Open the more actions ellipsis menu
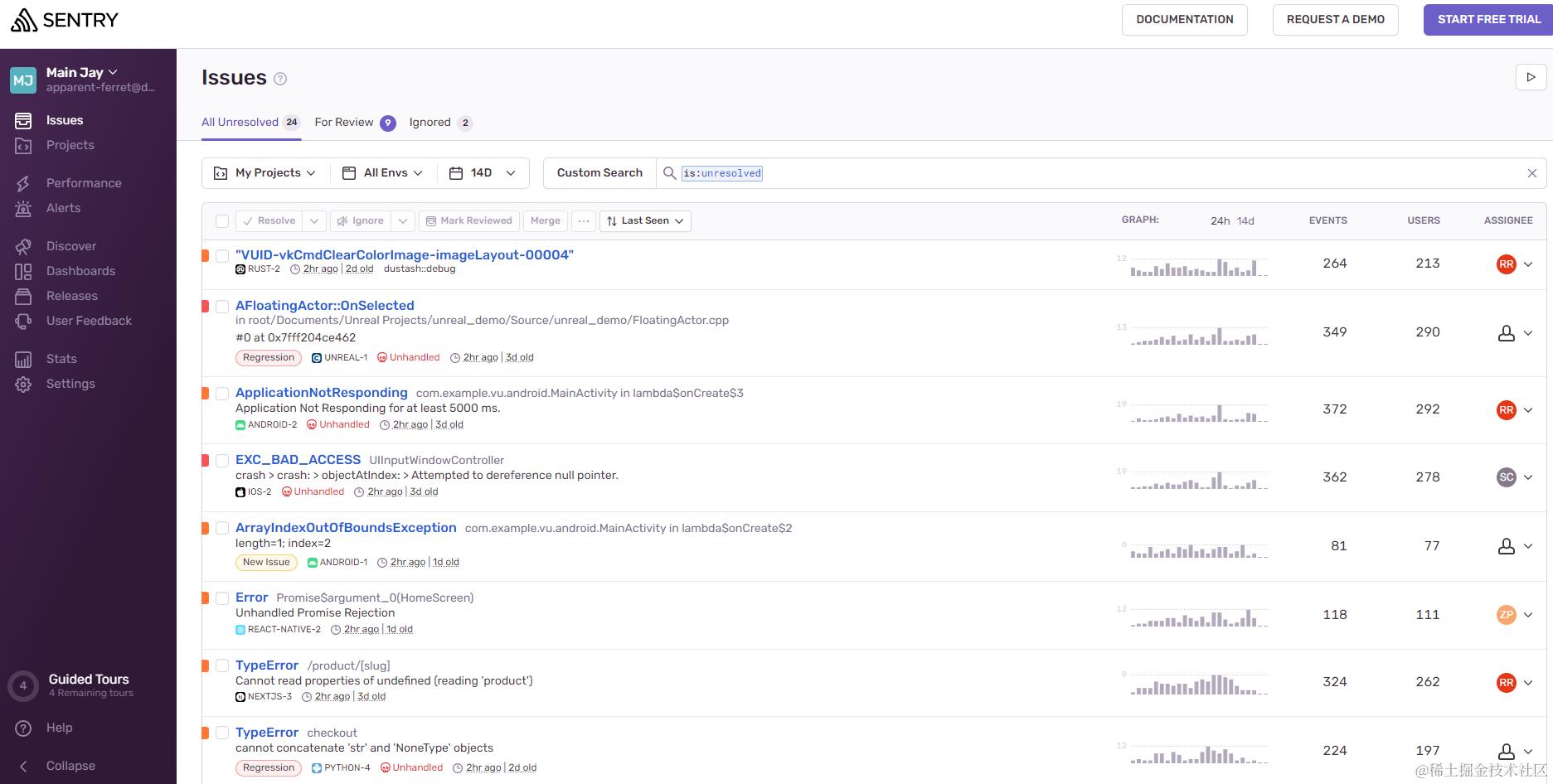The width and height of the screenshot is (1553, 784). click(584, 221)
